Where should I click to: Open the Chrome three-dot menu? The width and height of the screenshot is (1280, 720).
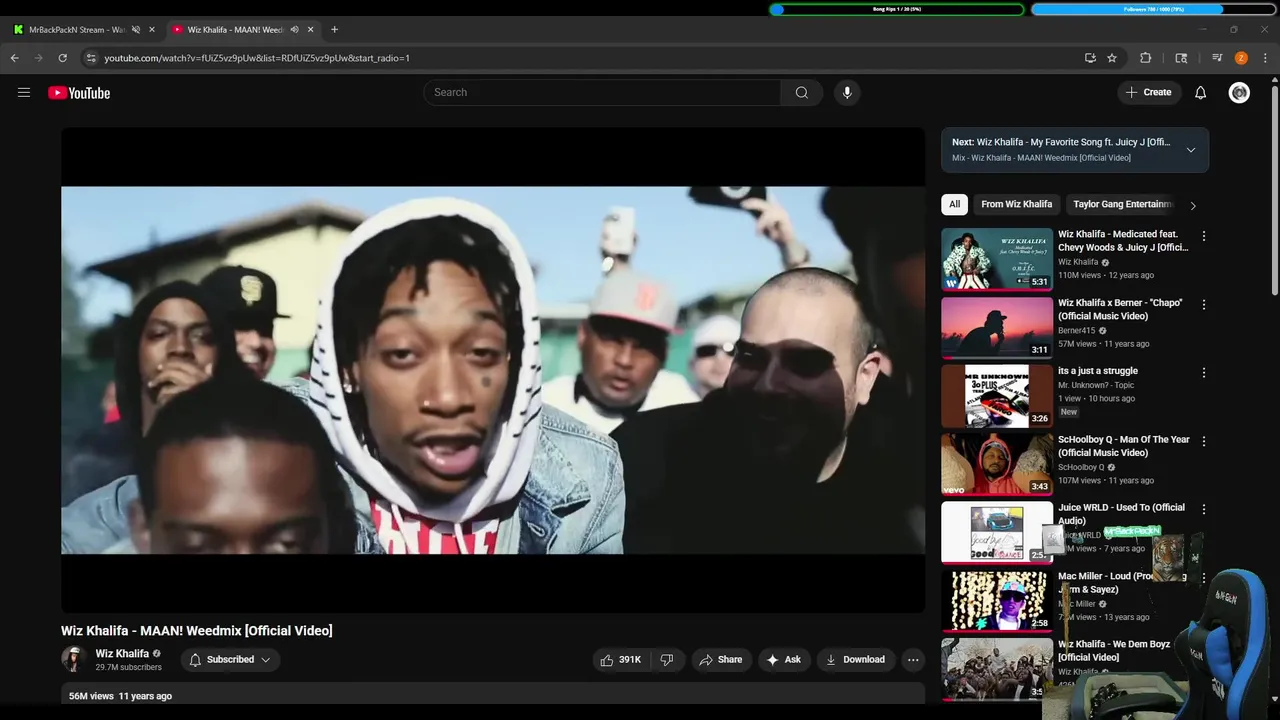point(1265,58)
